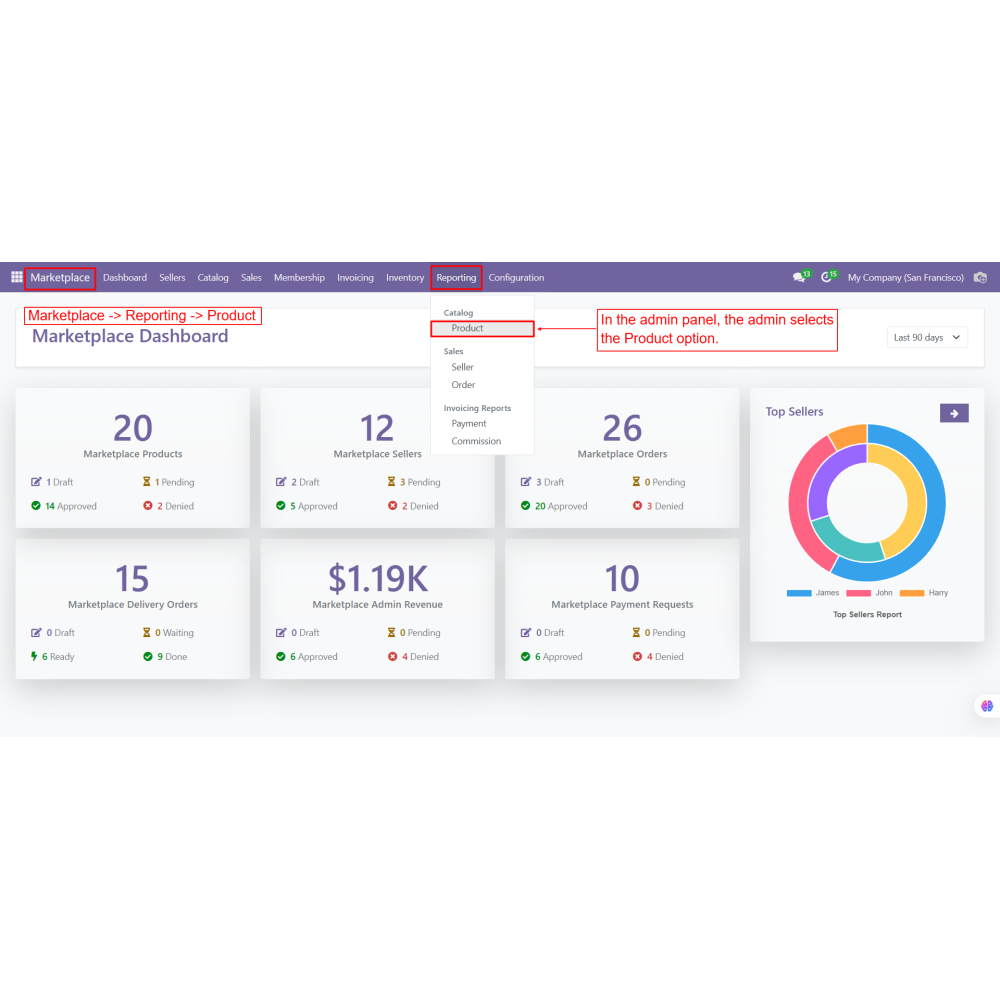
Task: Click the Ready bolt icon under Delivery Orders
Action: [x=36, y=657]
